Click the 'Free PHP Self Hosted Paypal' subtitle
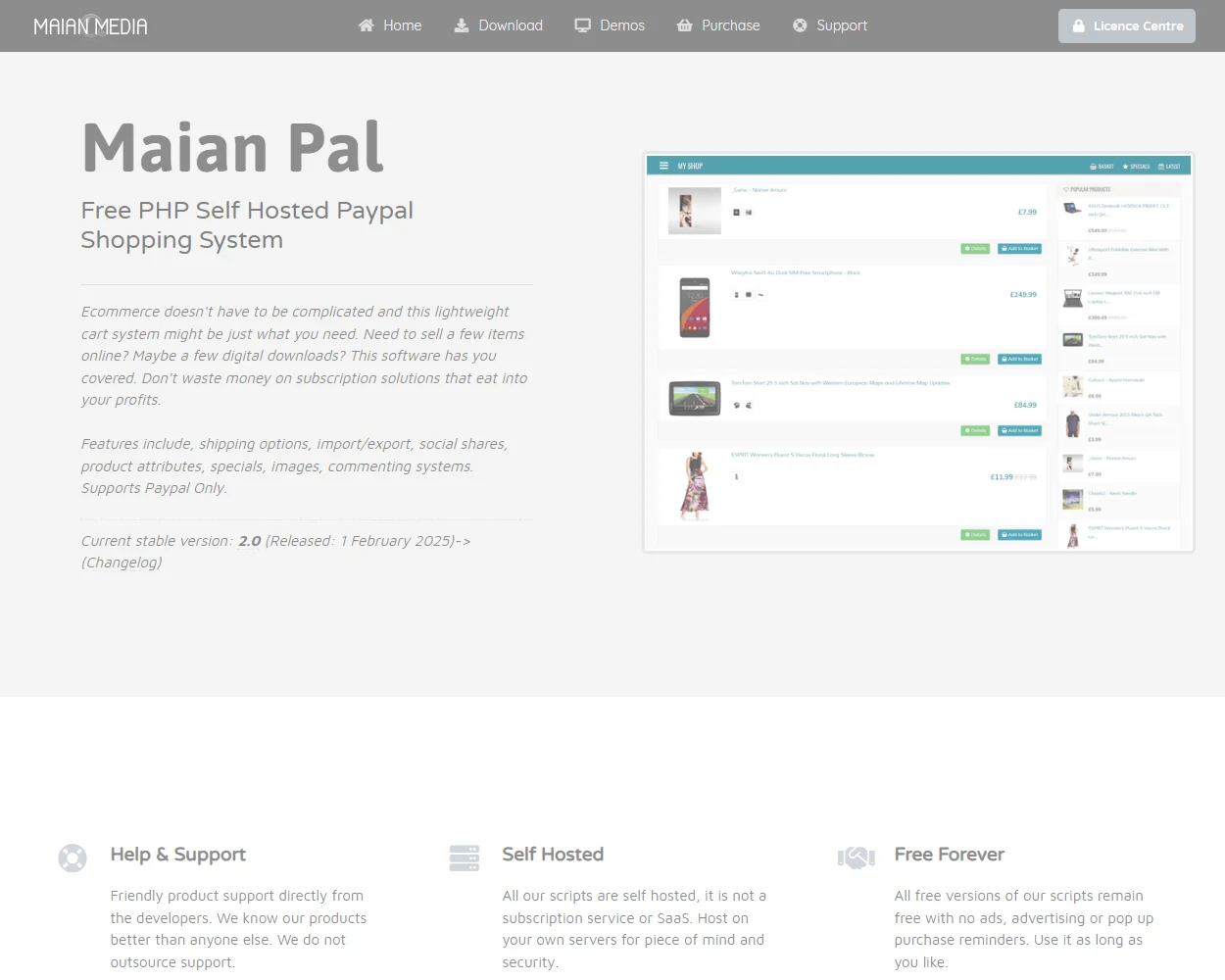 [247, 211]
